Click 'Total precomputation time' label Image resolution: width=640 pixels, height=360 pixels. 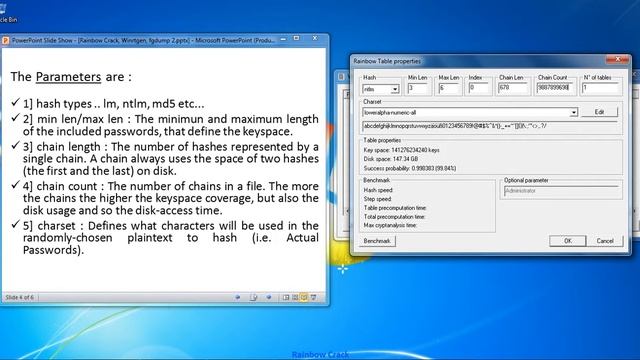coord(394,217)
